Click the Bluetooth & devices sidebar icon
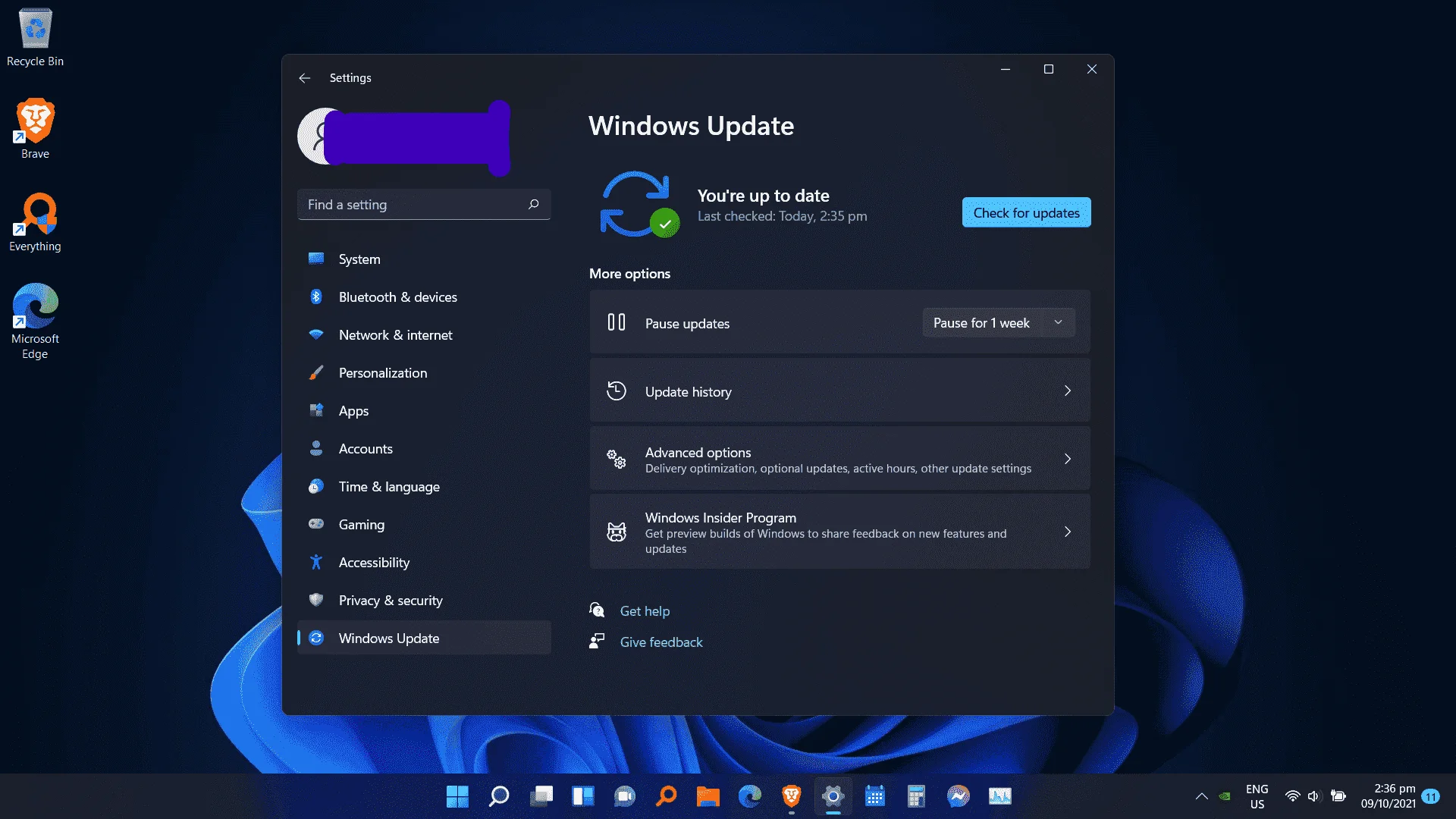1456x819 pixels. coord(316,297)
